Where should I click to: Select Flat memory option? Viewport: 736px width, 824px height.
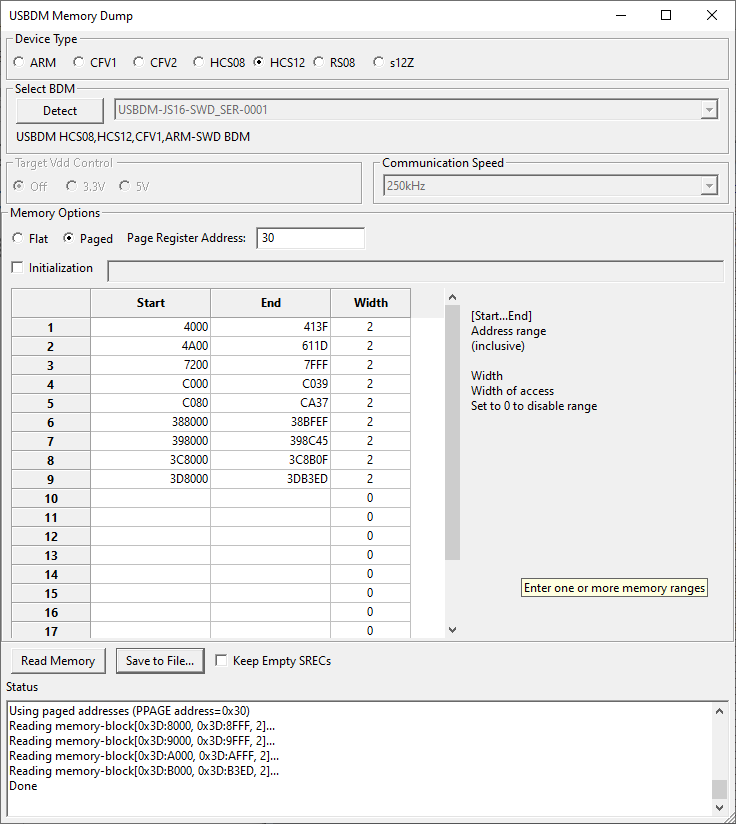(30, 239)
